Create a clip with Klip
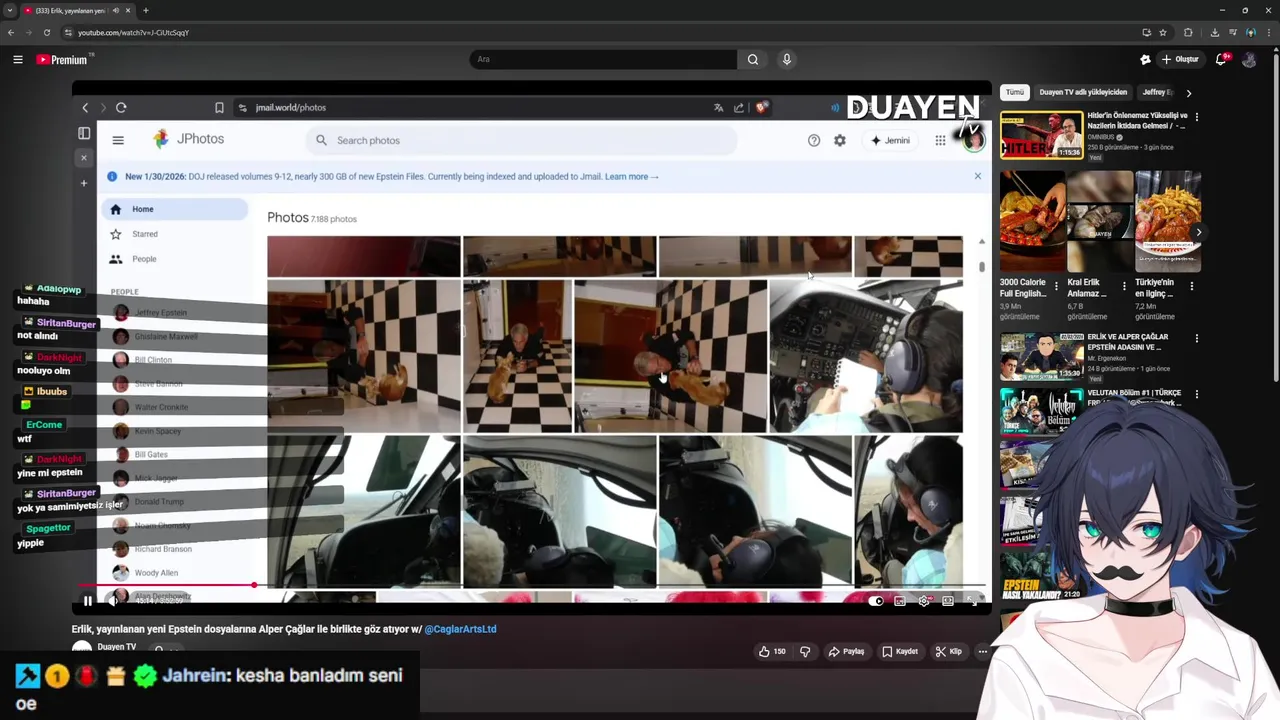Screen dimensions: 1280x720 pos(949,651)
